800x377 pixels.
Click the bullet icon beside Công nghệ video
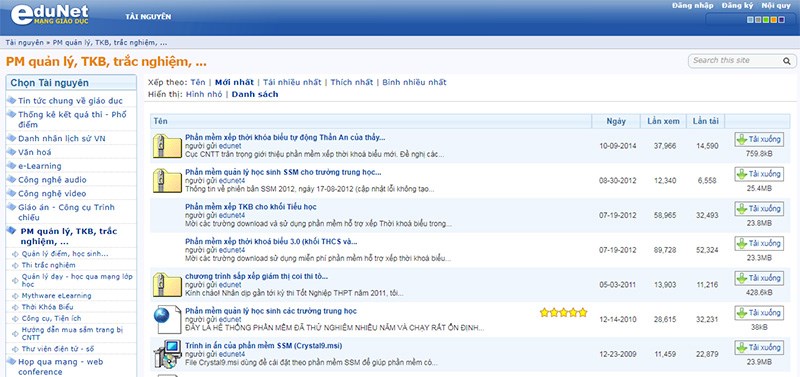[x=11, y=193]
